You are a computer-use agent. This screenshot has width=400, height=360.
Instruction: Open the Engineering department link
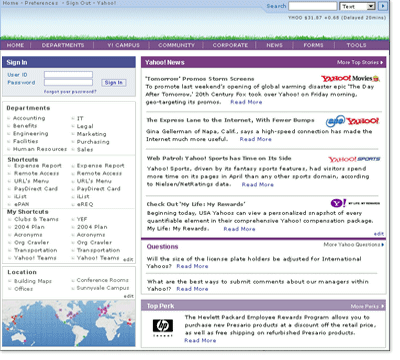click(30, 133)
